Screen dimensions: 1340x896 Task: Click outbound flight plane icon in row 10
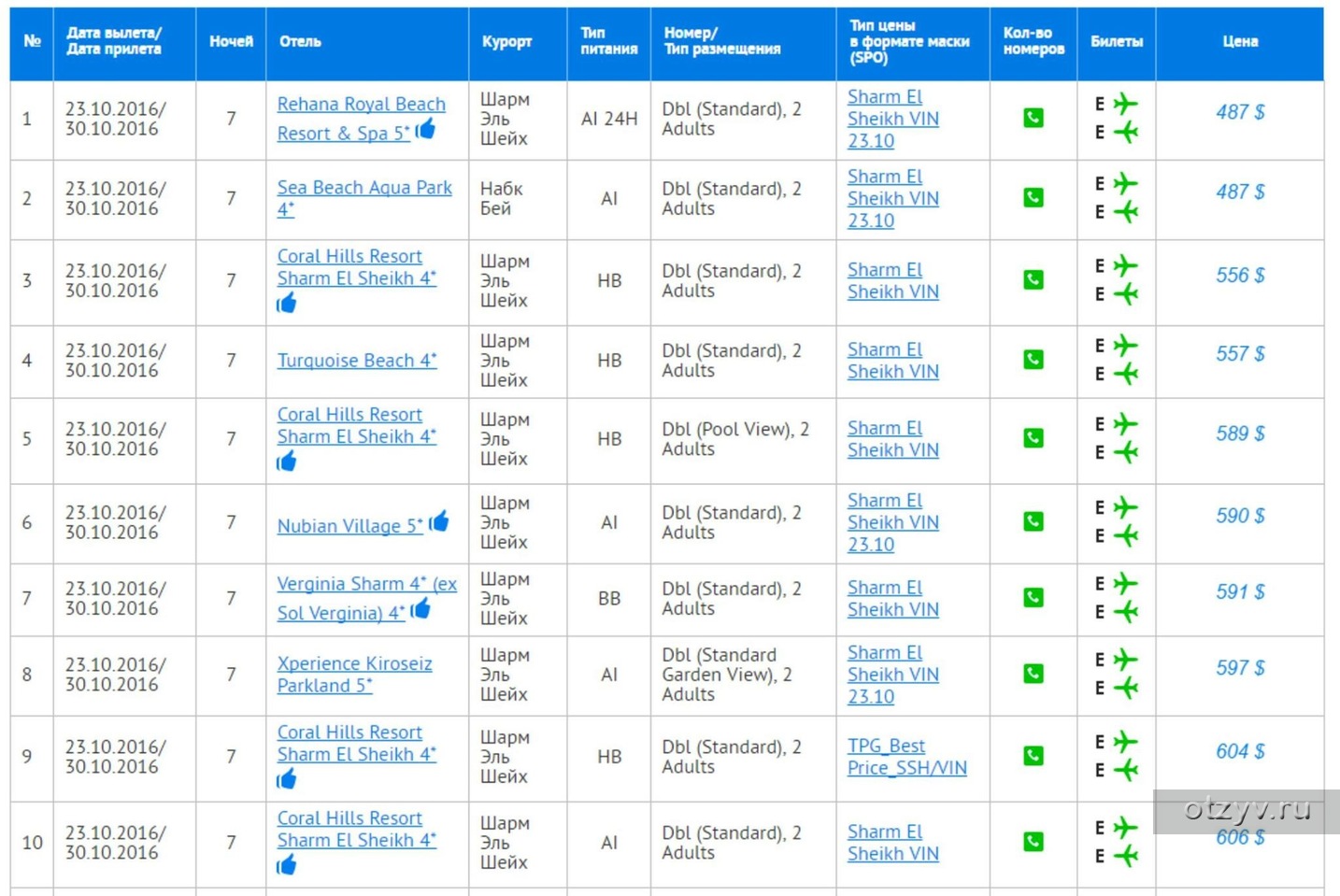(1125, 828)
